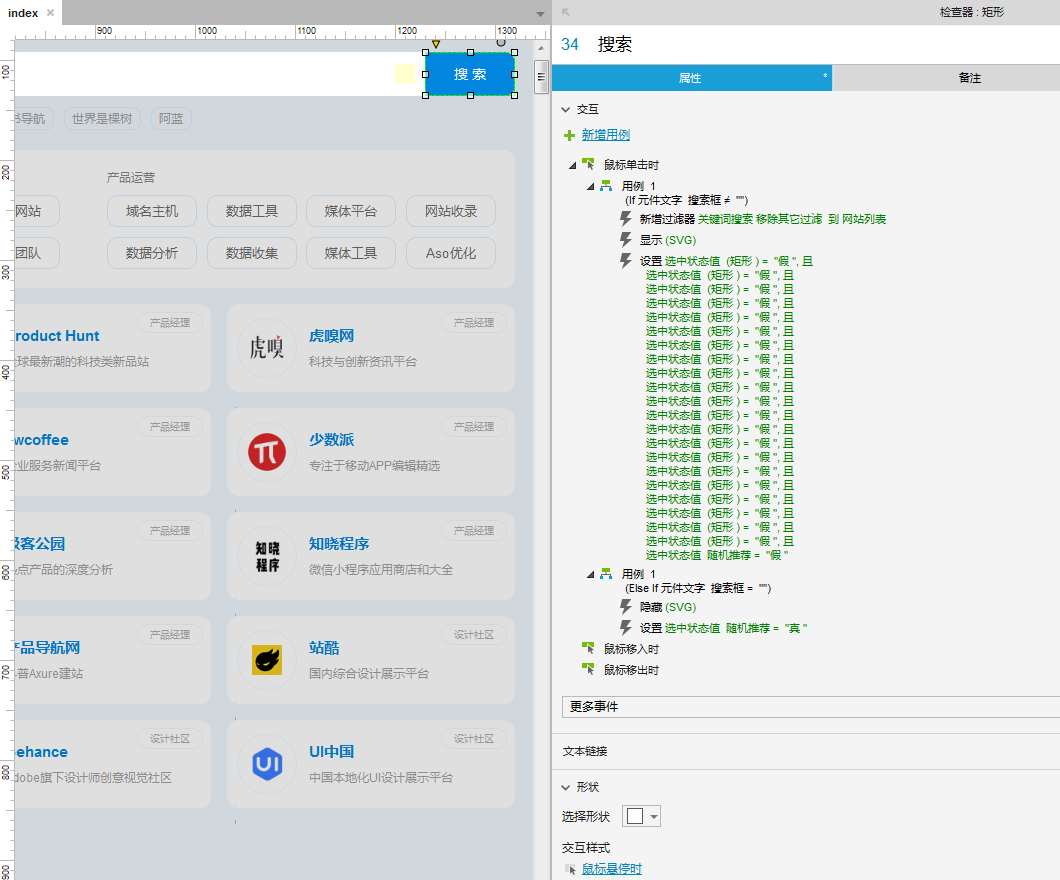Select the blue 搜索 button widget
The height and width of the screenshot is (880, 1060).
470,74
